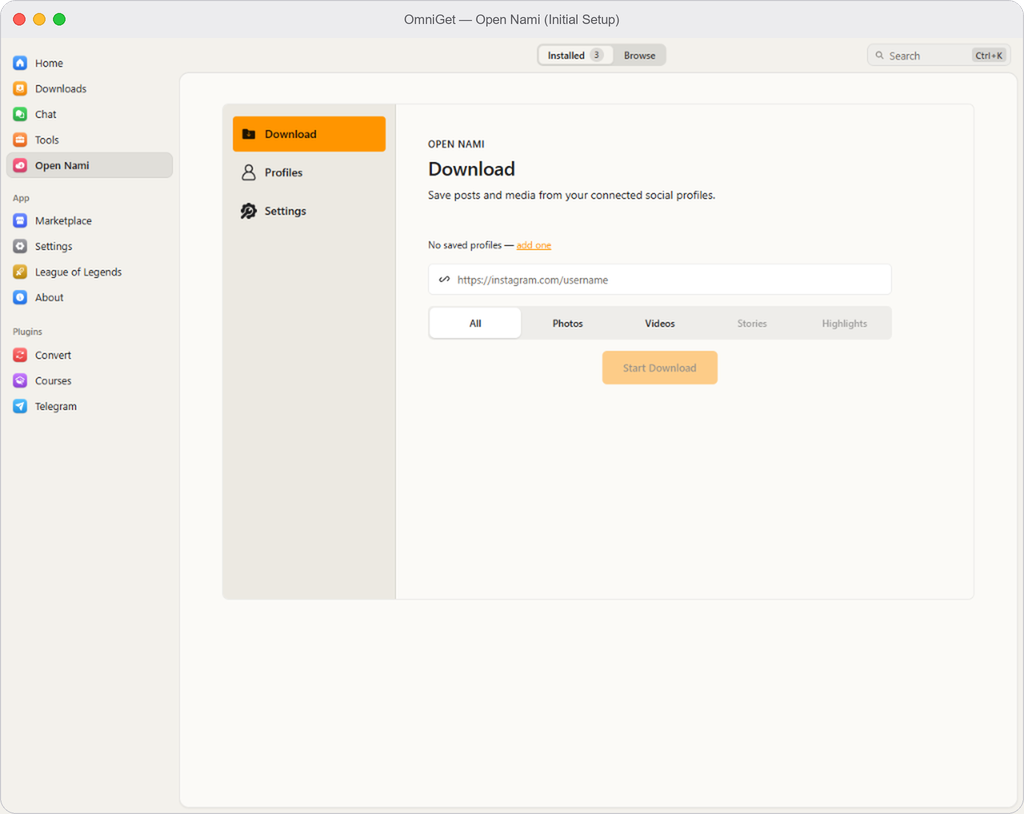Screen dimensions: 1024x814
Task: Open the Profiles section label
Action: [283, 172]
